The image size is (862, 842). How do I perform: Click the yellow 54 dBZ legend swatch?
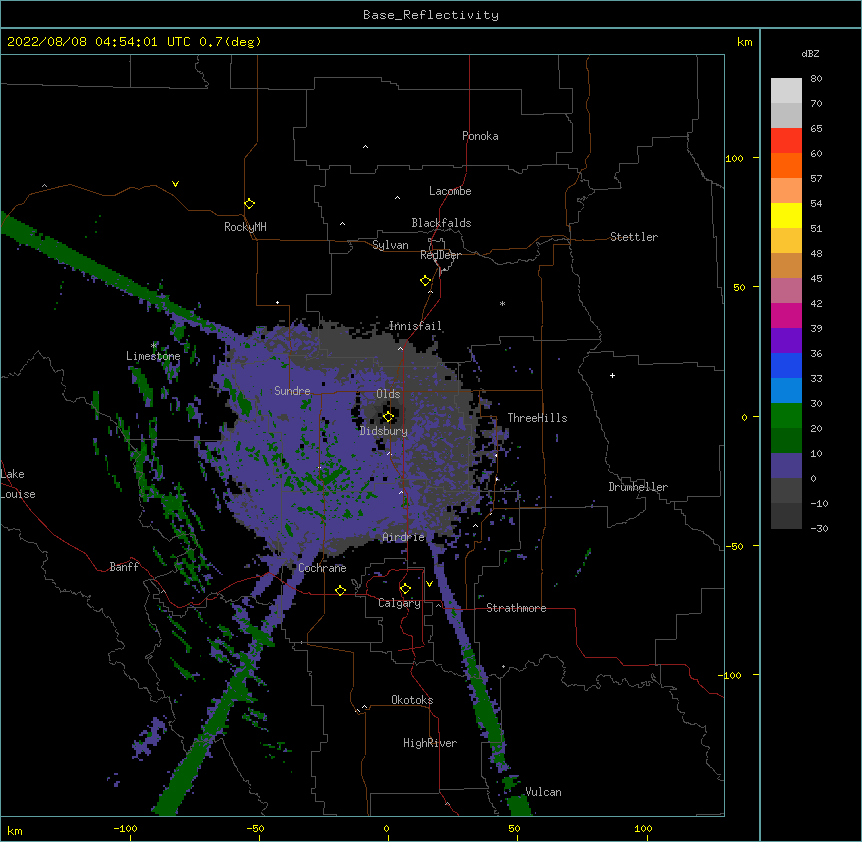[786, 215]
